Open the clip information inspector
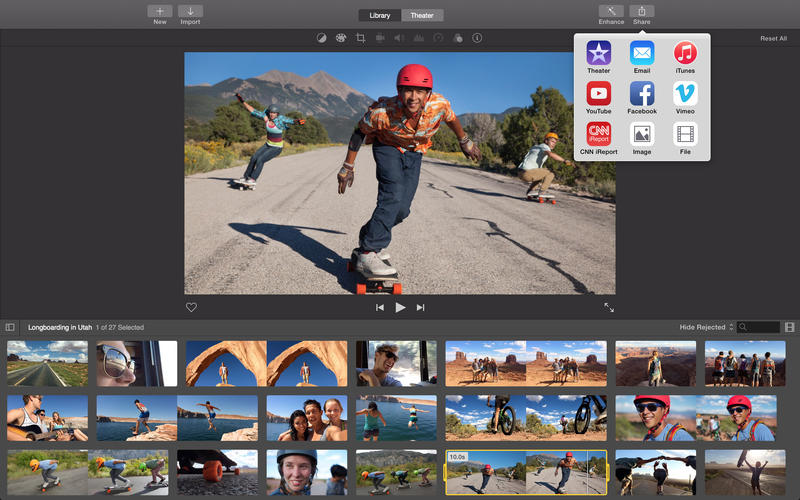The image size is (800, 500). pos(477,38)
